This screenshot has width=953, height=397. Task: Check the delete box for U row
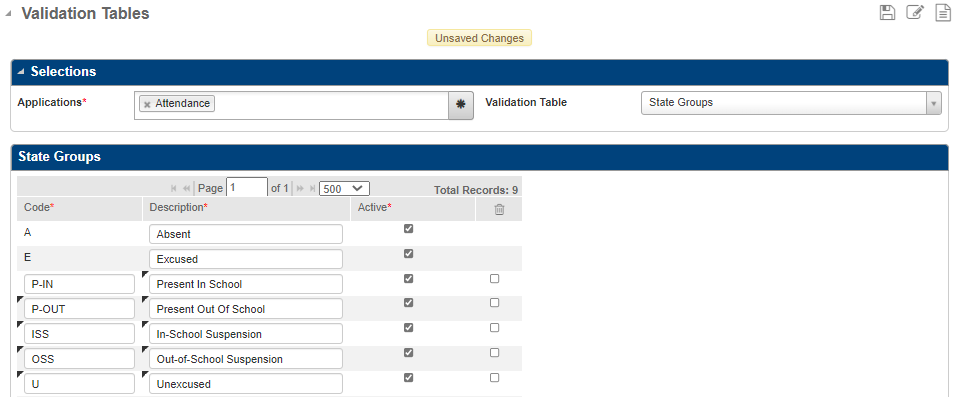click(x=494, y=378)
